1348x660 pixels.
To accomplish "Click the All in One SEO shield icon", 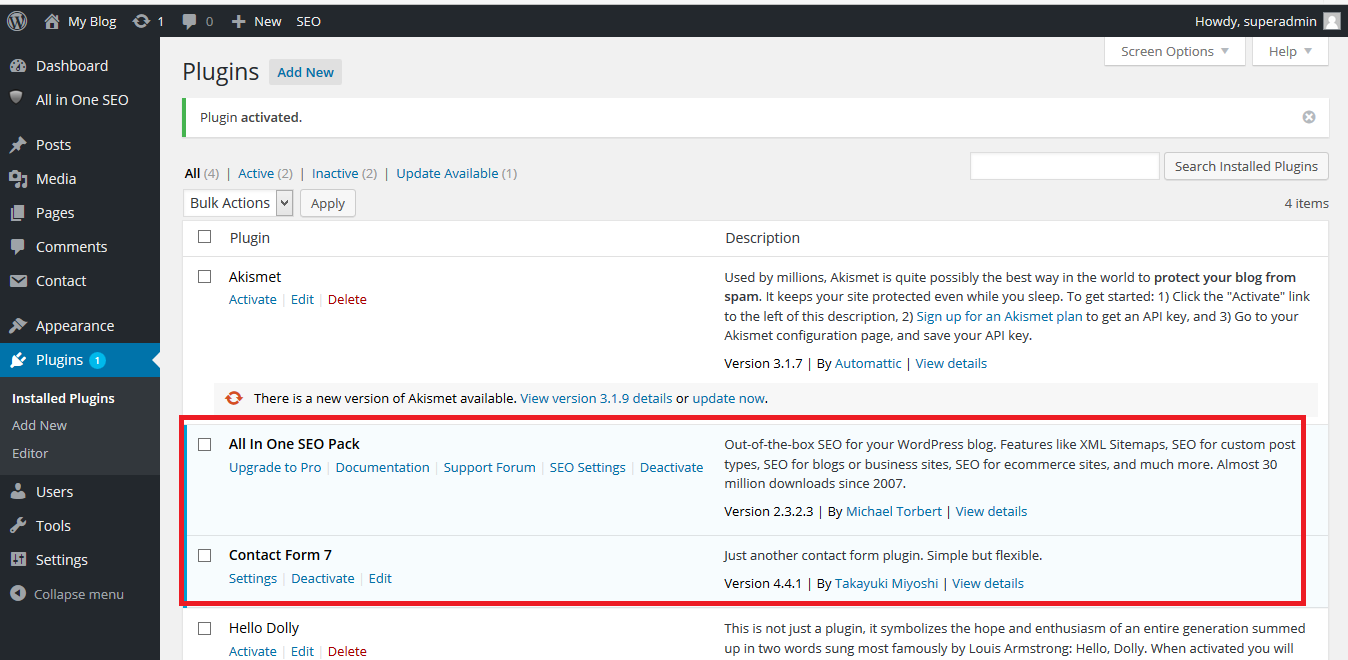I will [17, 99].
